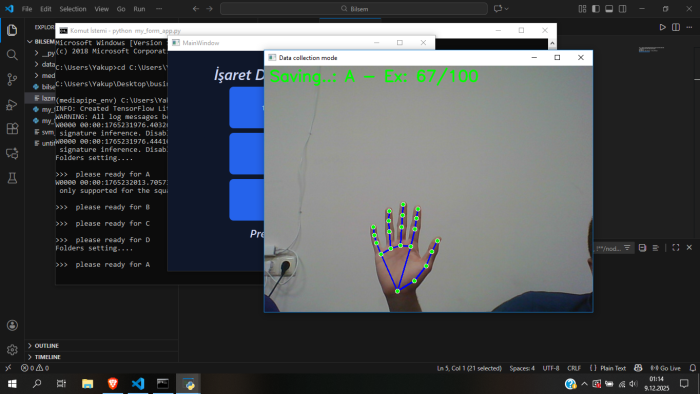Expand the TIMELINE section
Screen dimensions: 700x394
point(47,357)
